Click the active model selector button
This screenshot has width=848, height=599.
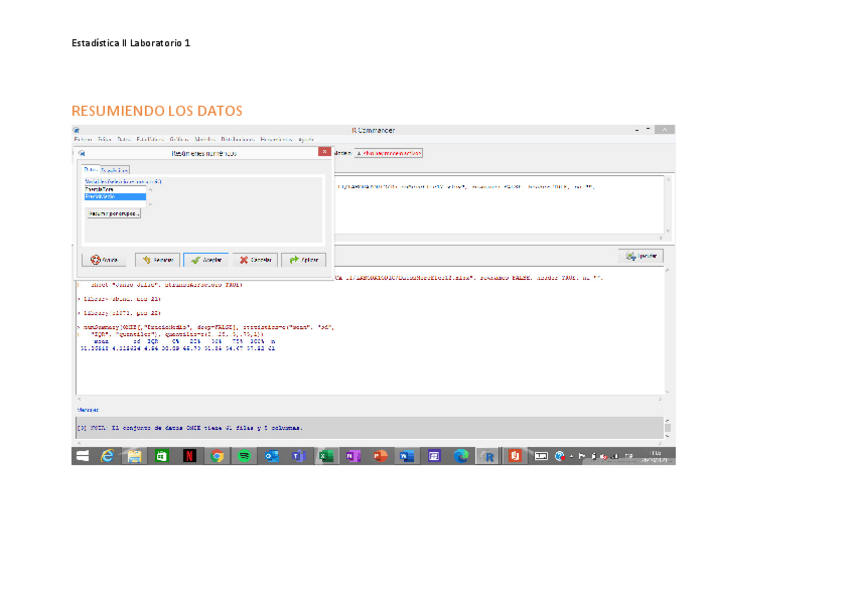(x=388, y=154)
